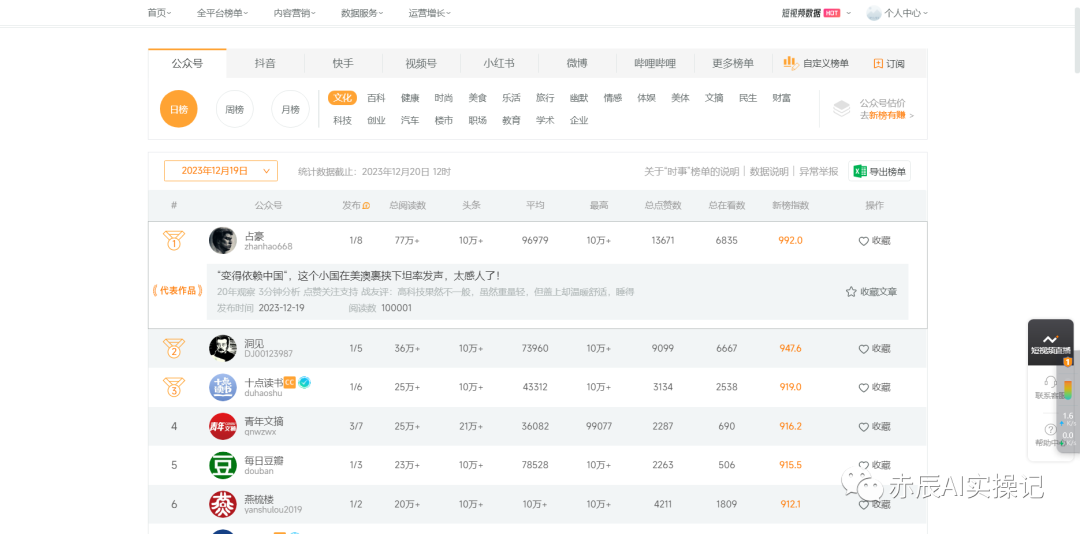The image size is (1080, 534).
Task: Switch to the 微博 tab
Action: point(577,63)
